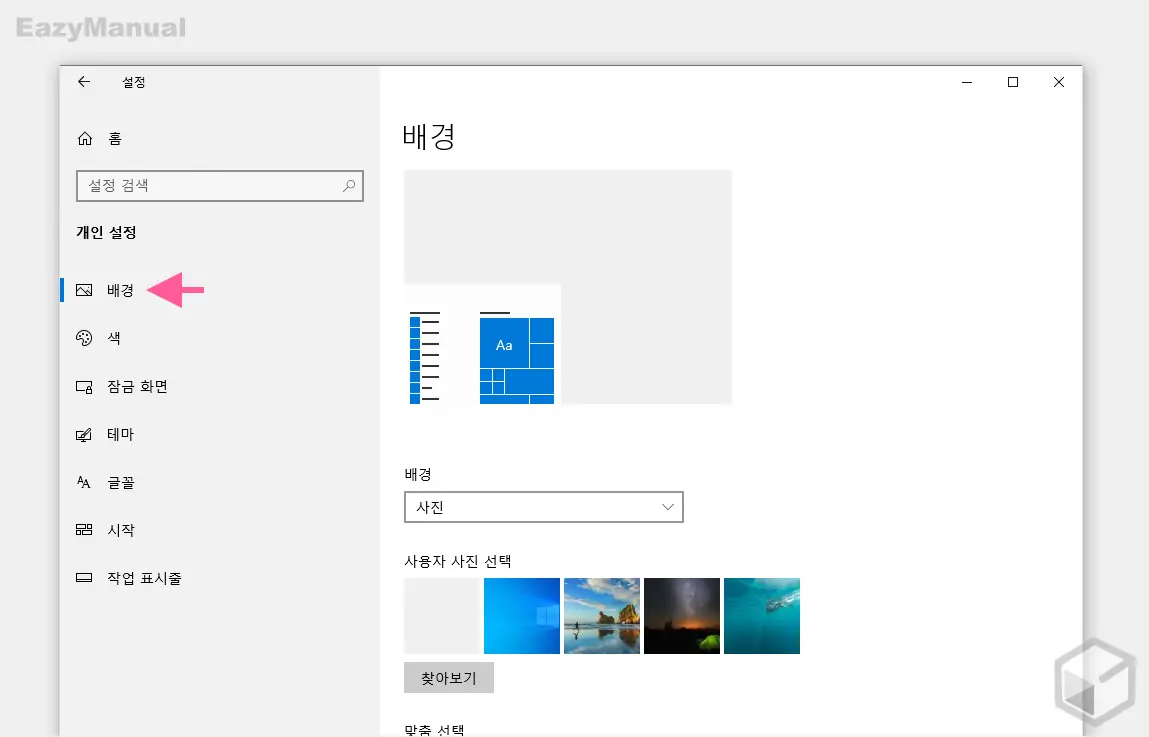Screen dimensions: 1149x737
Task: Click inside the 설정 검색 search field
Action: pos(200,186)
